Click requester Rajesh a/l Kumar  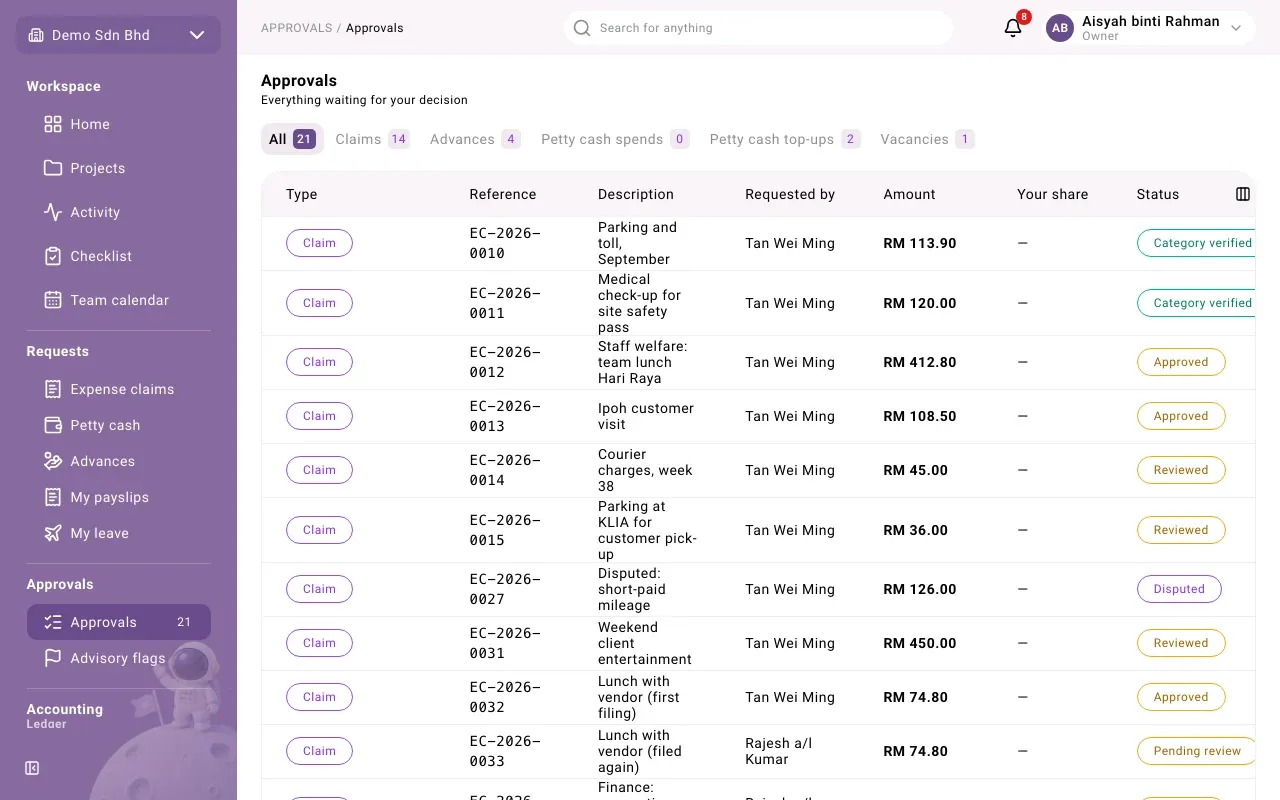click(779, 751)
